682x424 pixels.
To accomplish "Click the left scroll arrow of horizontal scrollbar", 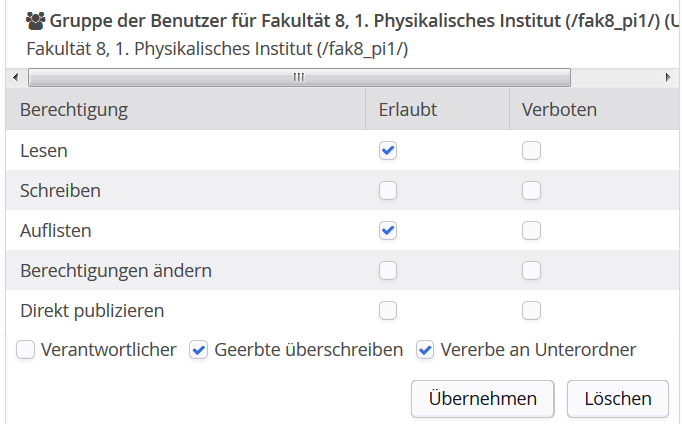I will click(x=16, y=78).
